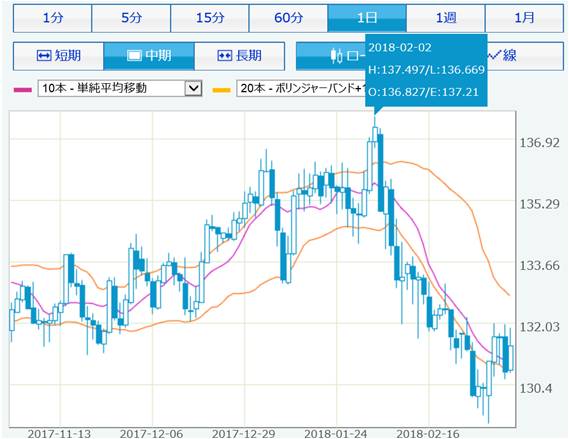Switch chart to 1分 timeframe

coord(52,18)
